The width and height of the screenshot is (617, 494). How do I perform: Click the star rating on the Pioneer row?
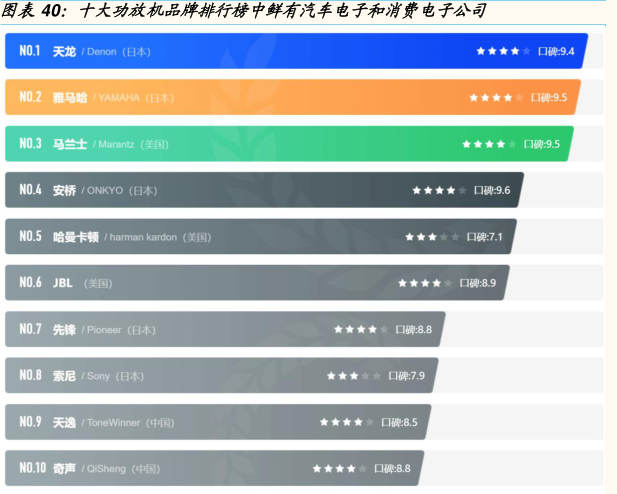point(361,329)
